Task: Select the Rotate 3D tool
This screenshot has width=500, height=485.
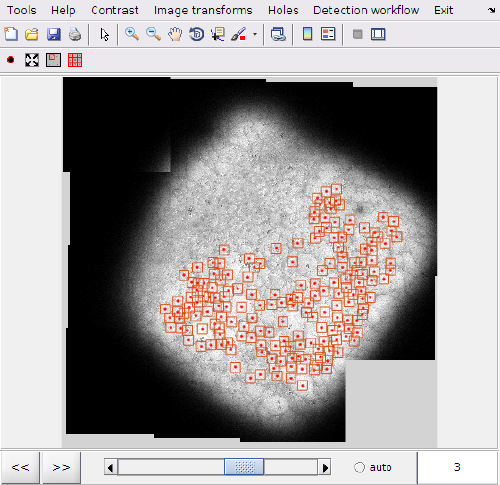Action: coord(197,34)
